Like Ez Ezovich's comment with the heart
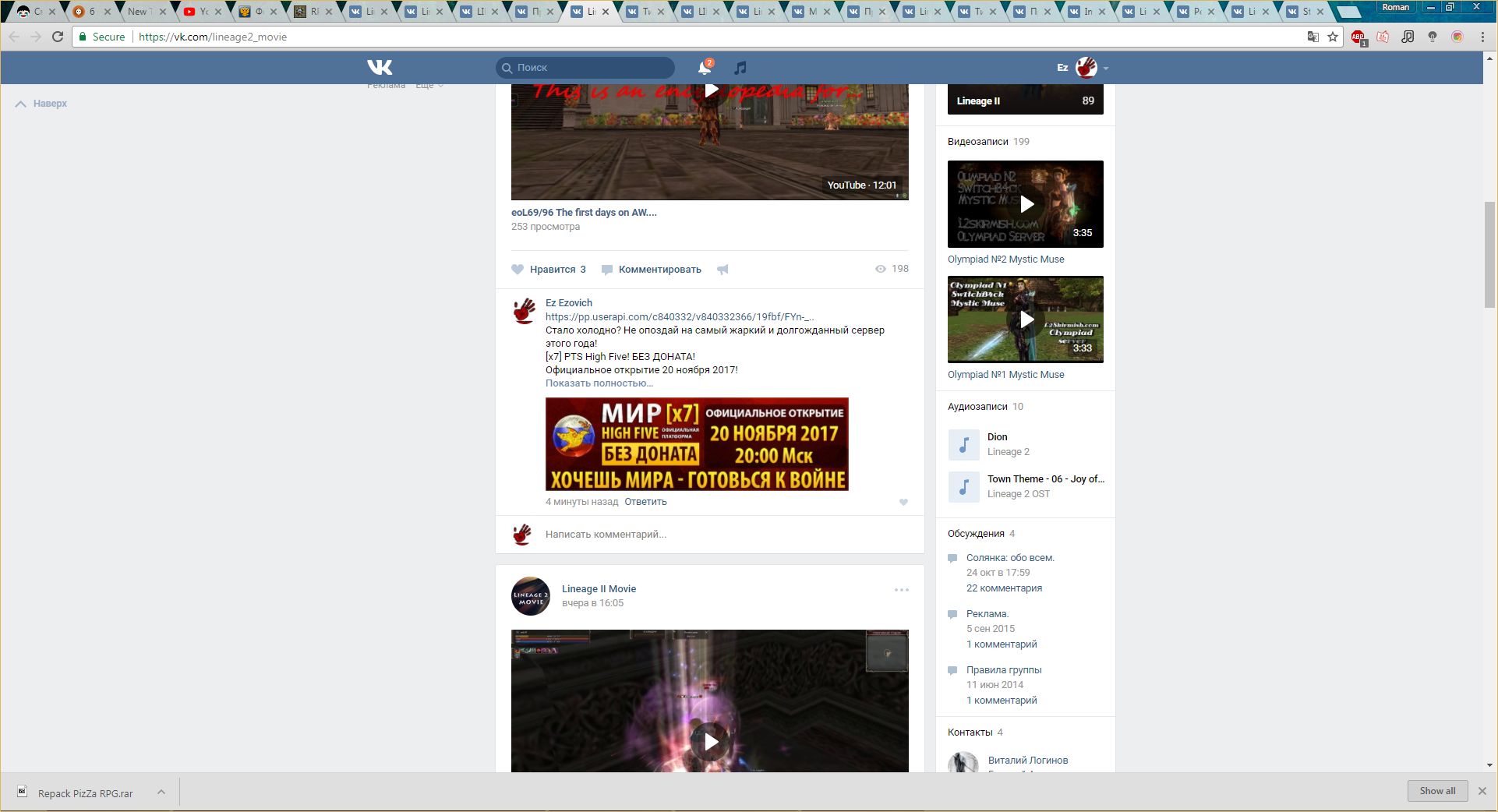 click(903, 503)
